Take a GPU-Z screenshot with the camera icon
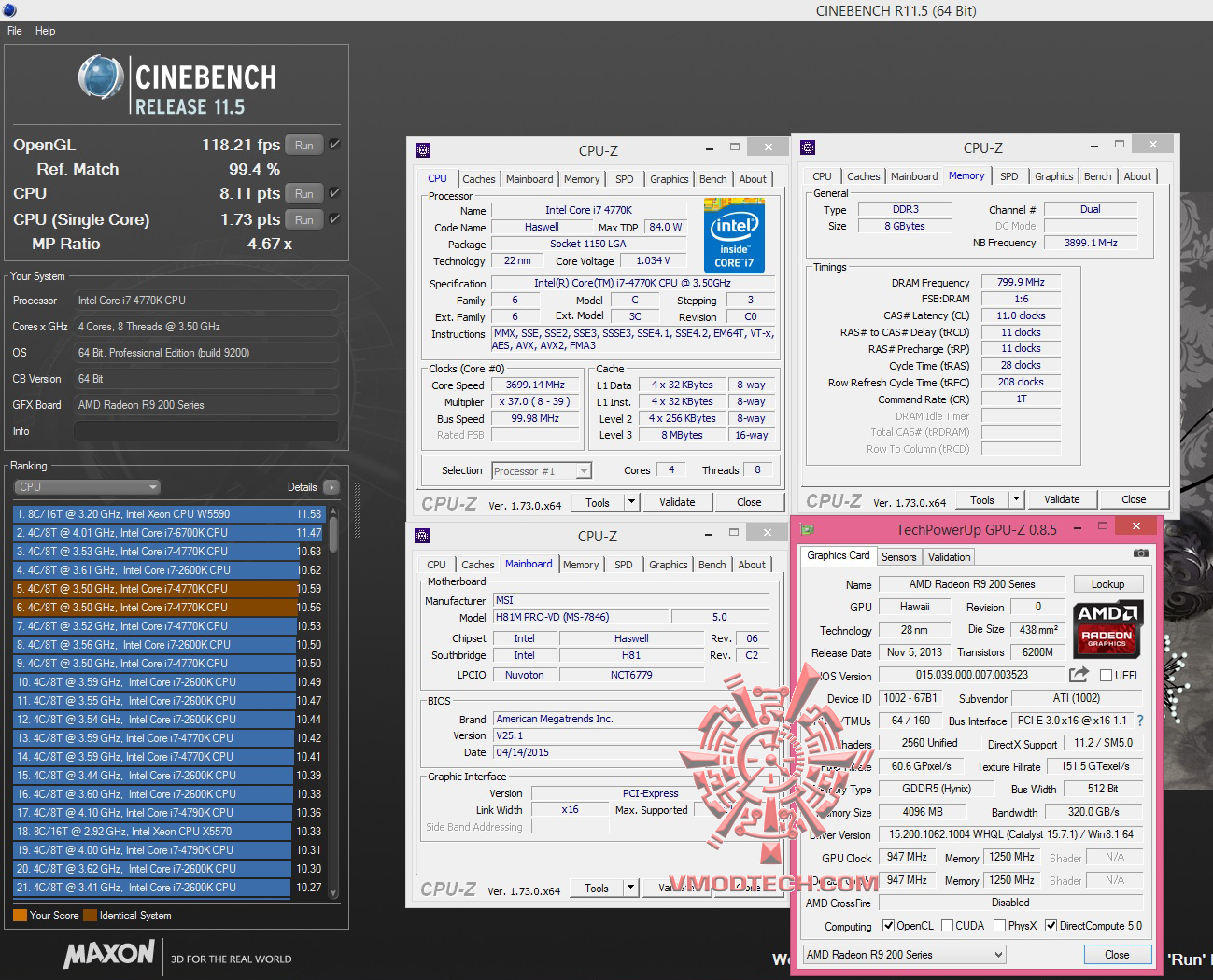 1140,553
